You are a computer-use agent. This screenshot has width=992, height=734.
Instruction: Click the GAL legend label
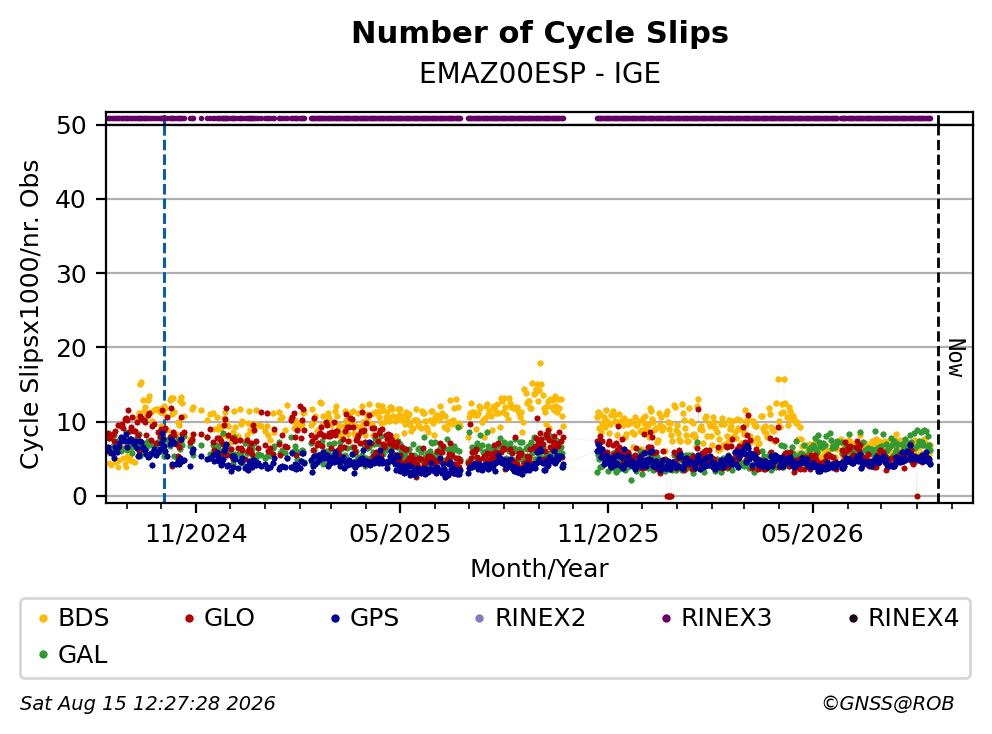83,654
